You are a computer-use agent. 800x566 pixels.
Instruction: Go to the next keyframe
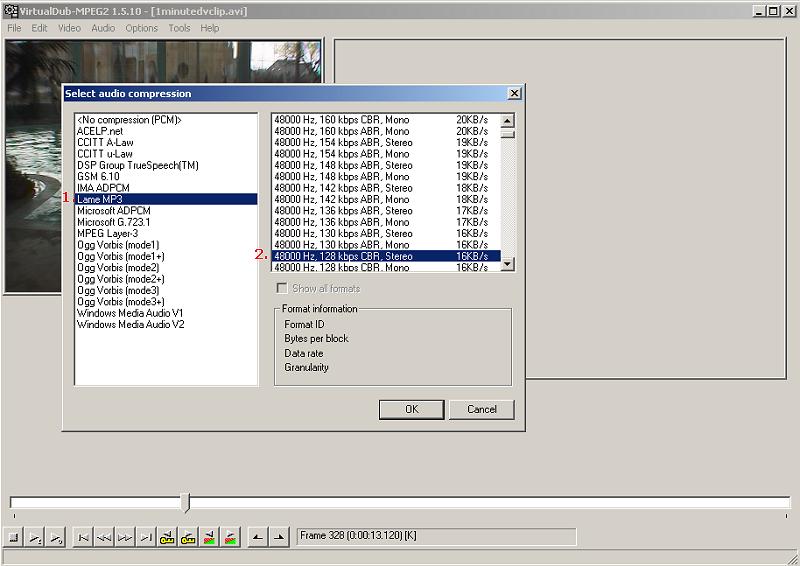(x=188, y=537)
